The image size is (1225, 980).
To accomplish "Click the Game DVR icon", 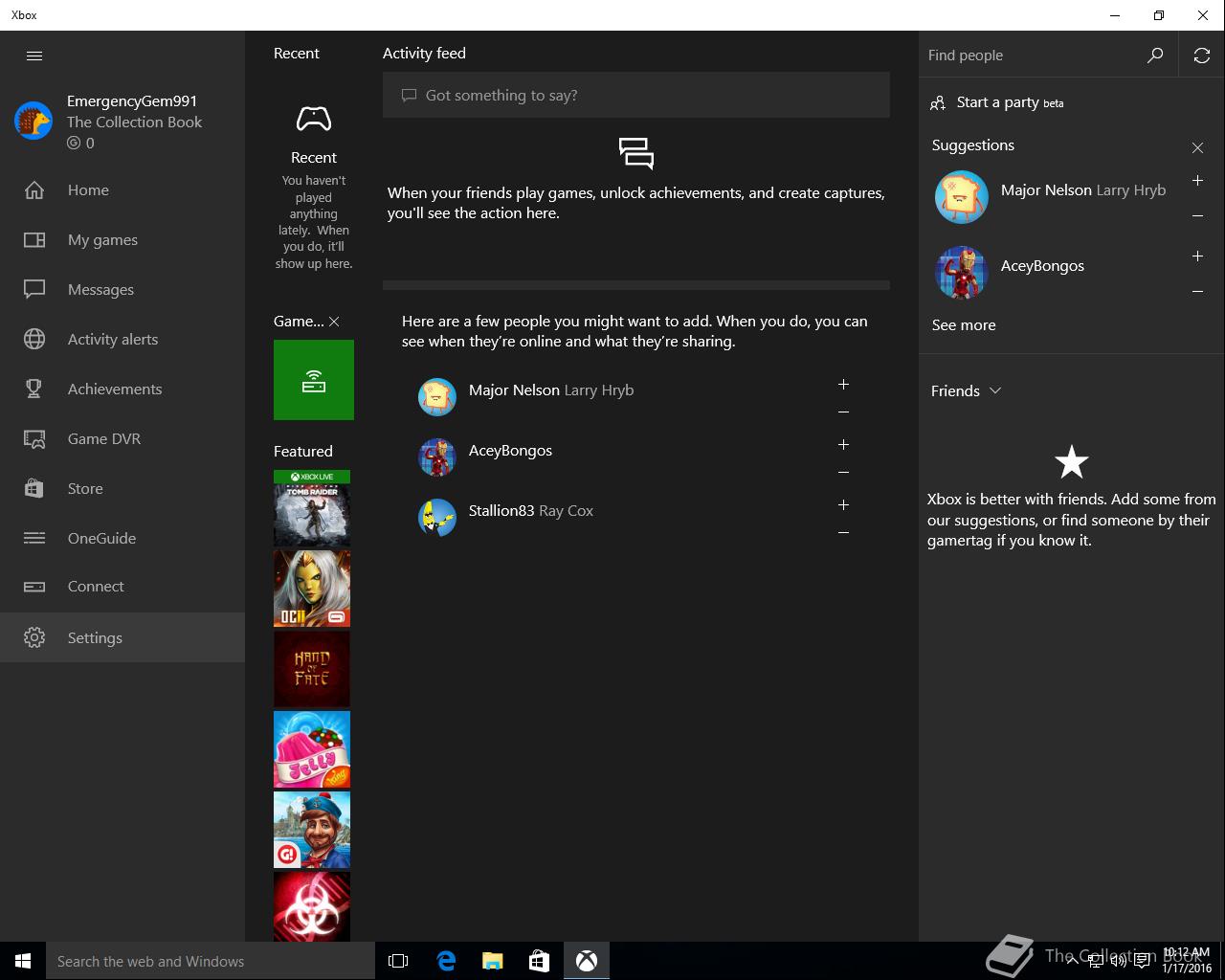I will 34,438.
